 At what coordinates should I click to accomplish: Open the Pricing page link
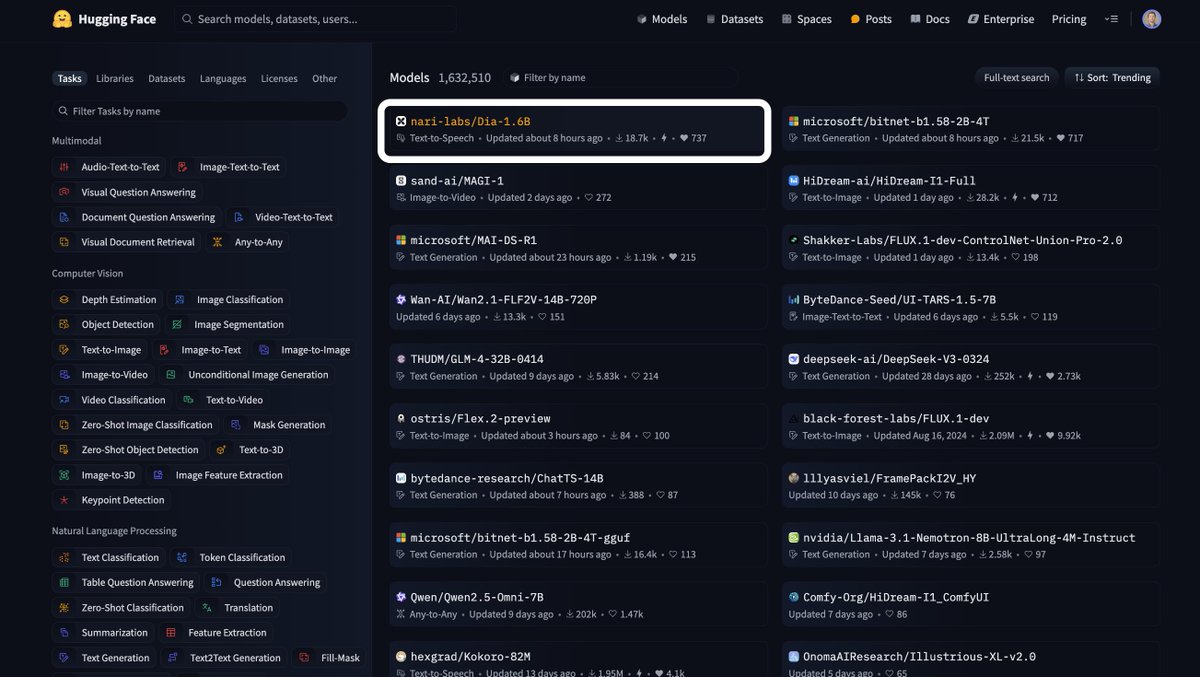tap(1069, 19)
